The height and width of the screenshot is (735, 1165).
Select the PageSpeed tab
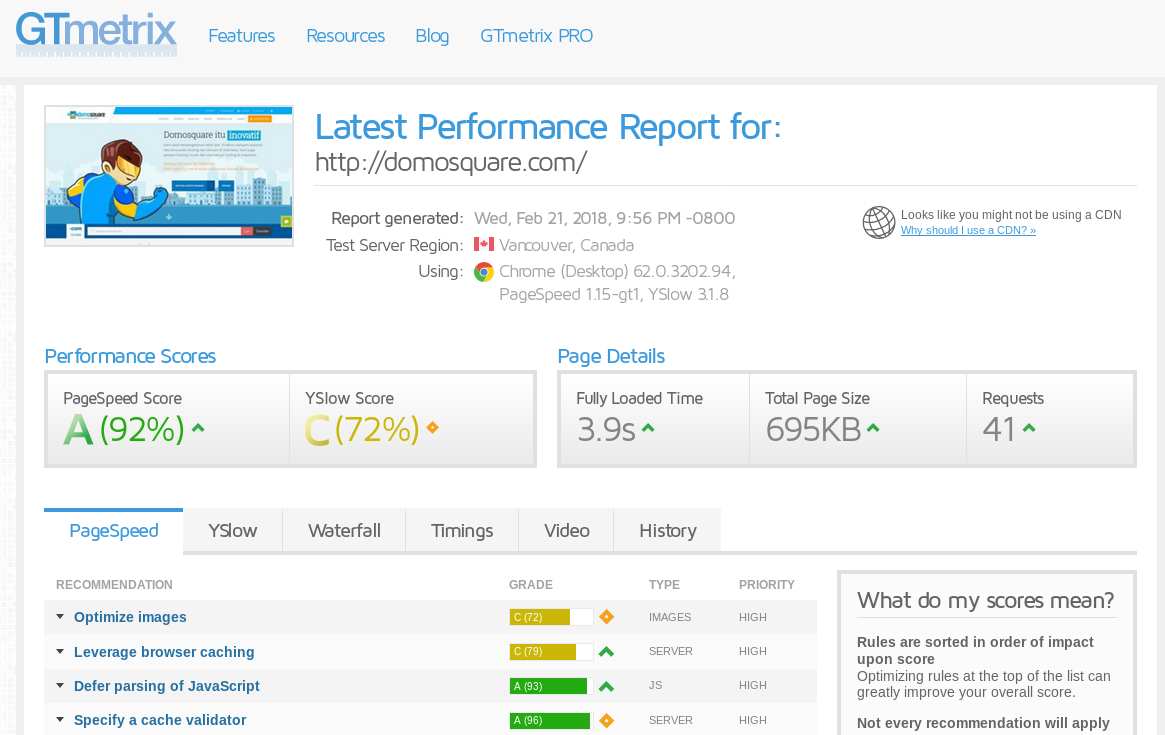114,531
